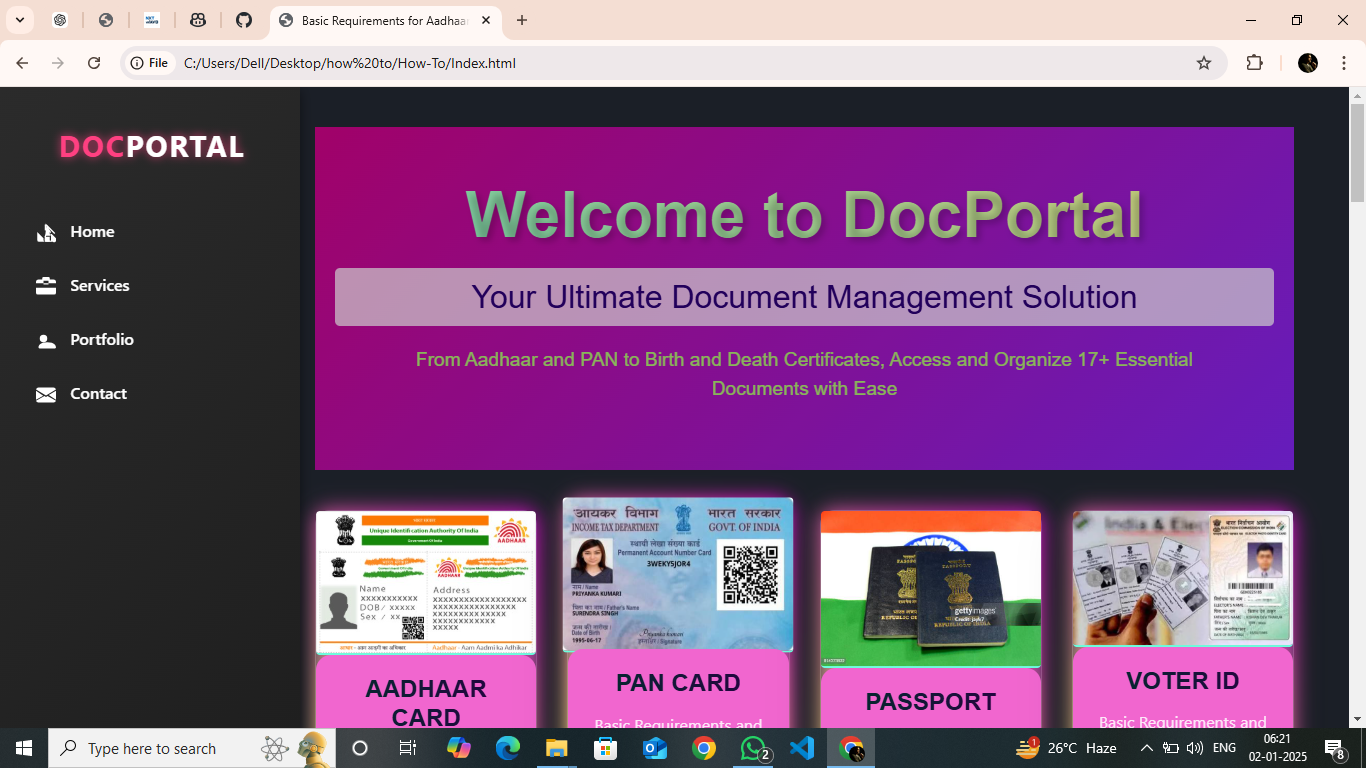Go back using the browser back arrow
Screen dimensions: 1366x768
click(x=22, y=62)
